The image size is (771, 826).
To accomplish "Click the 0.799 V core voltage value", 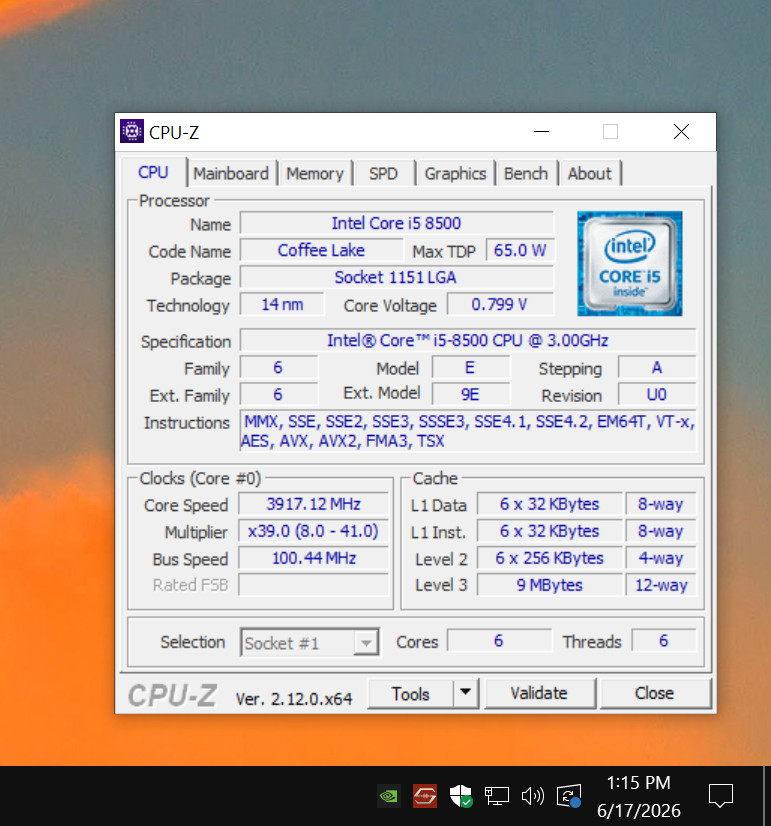I will (499, 304).
